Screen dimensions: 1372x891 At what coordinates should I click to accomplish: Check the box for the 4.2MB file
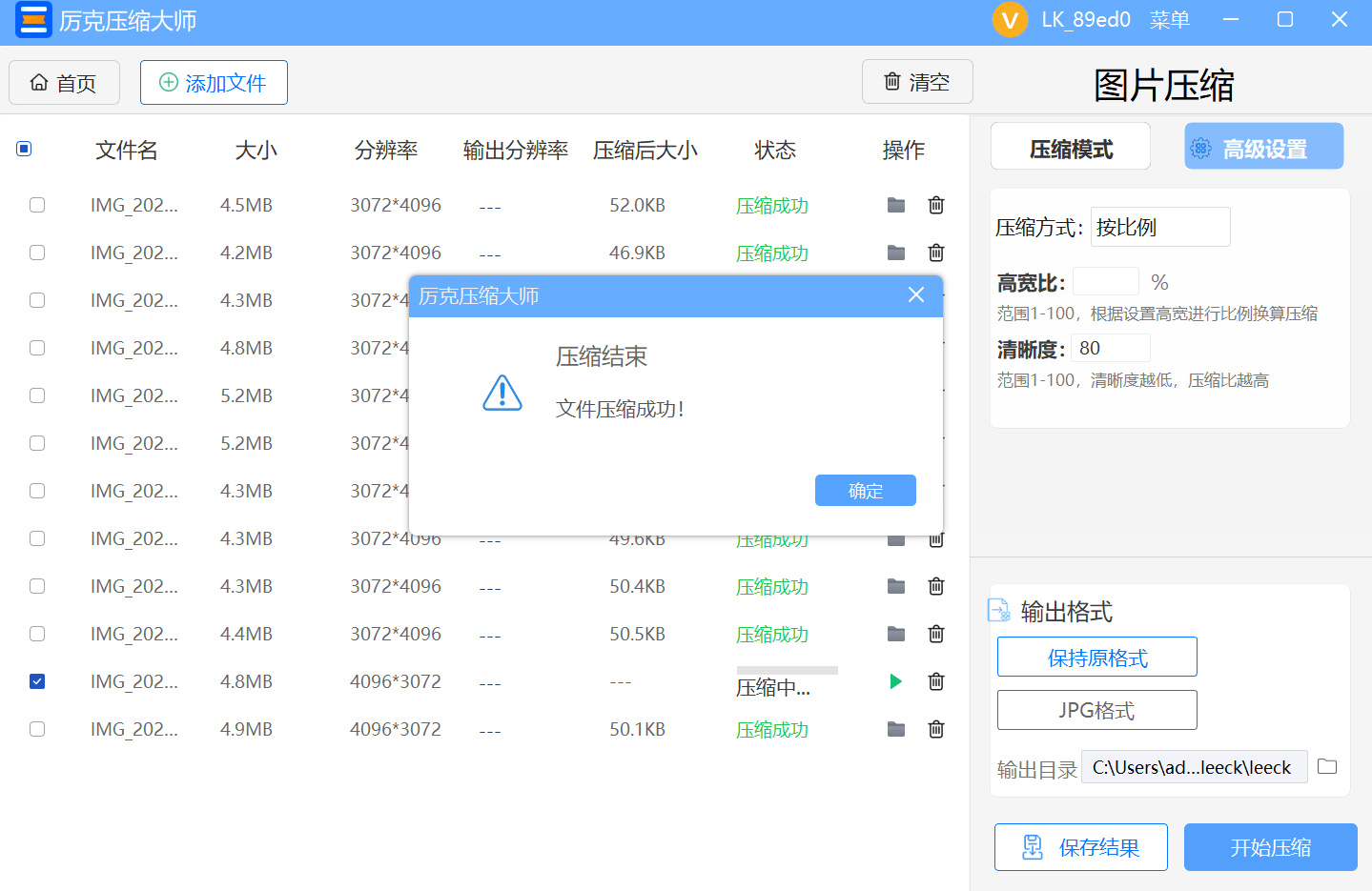tap(37, 253)
